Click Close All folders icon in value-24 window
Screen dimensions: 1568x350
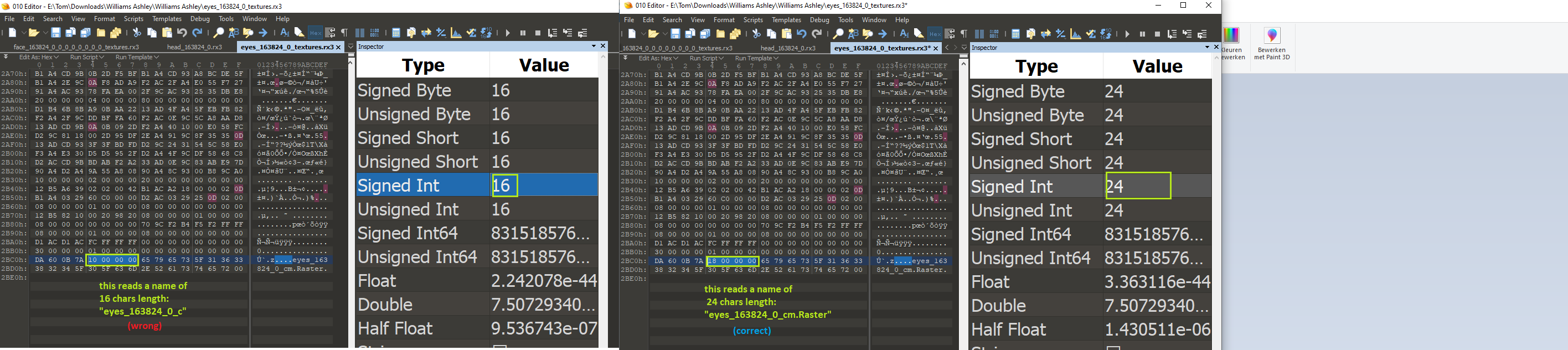pyautogui.click(x=735, y=34)
